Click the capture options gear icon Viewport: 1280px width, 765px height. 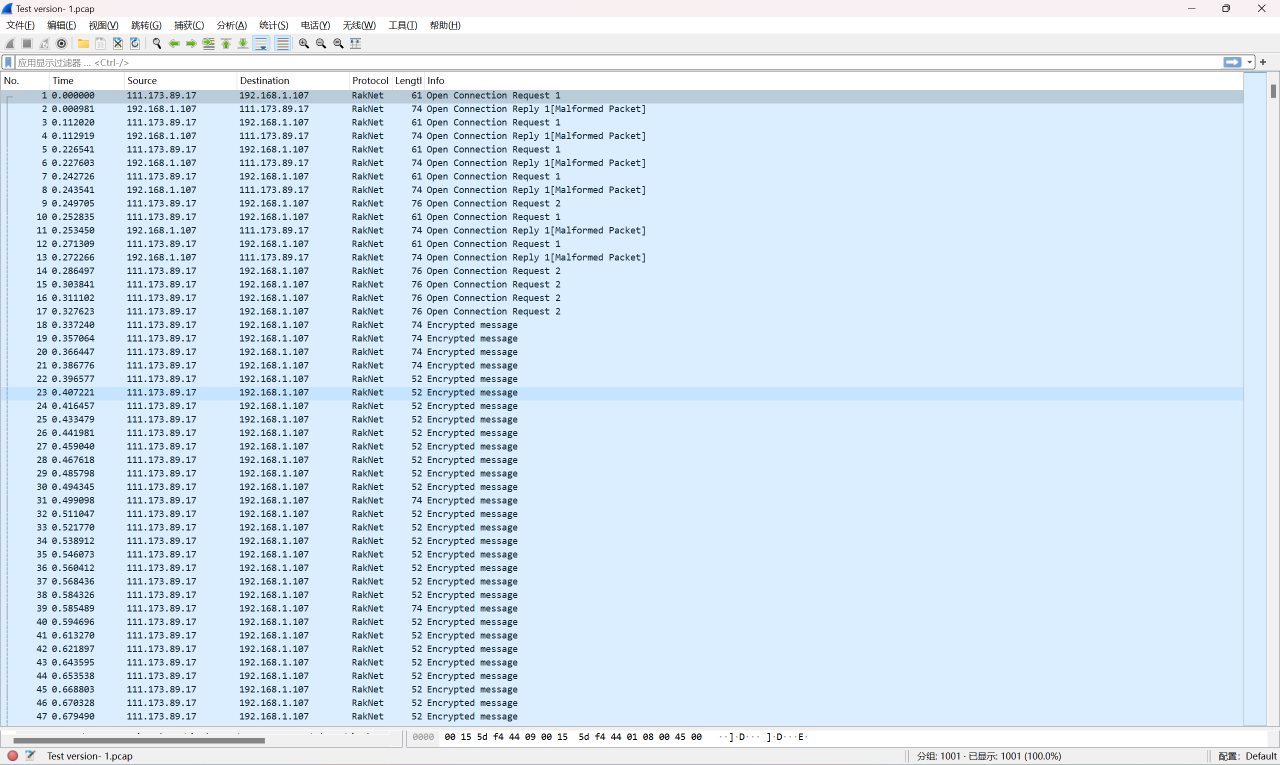[x=62, y=44]
